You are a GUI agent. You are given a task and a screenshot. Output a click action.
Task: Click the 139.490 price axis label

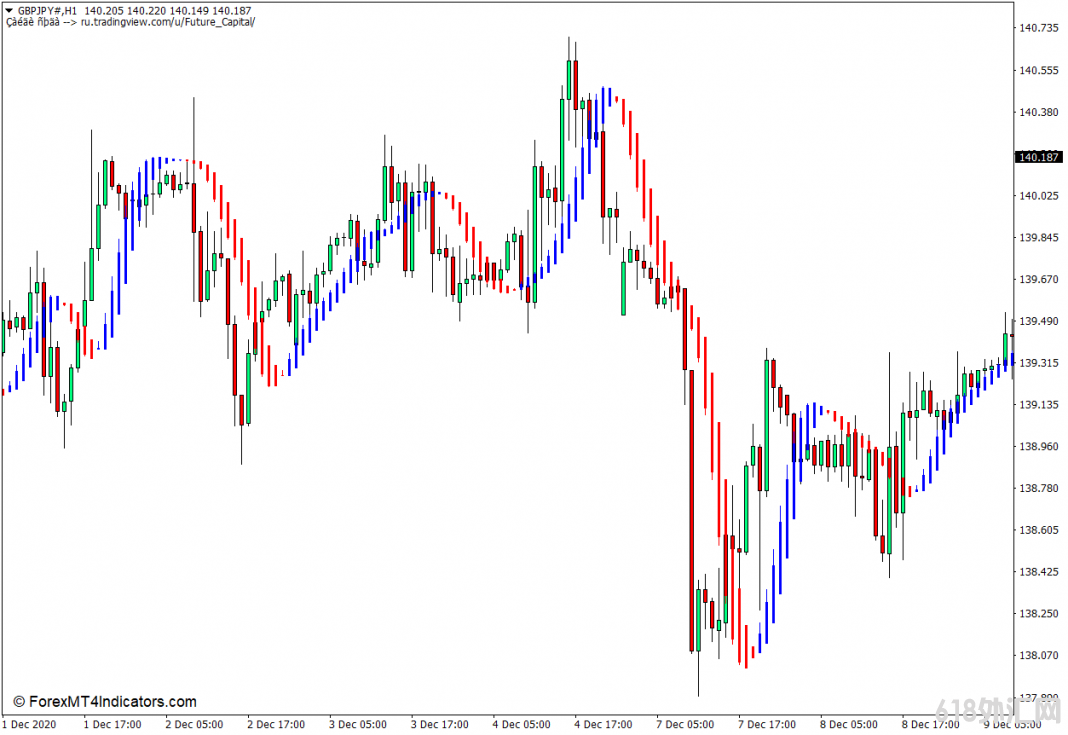(x=1039, y=322)
